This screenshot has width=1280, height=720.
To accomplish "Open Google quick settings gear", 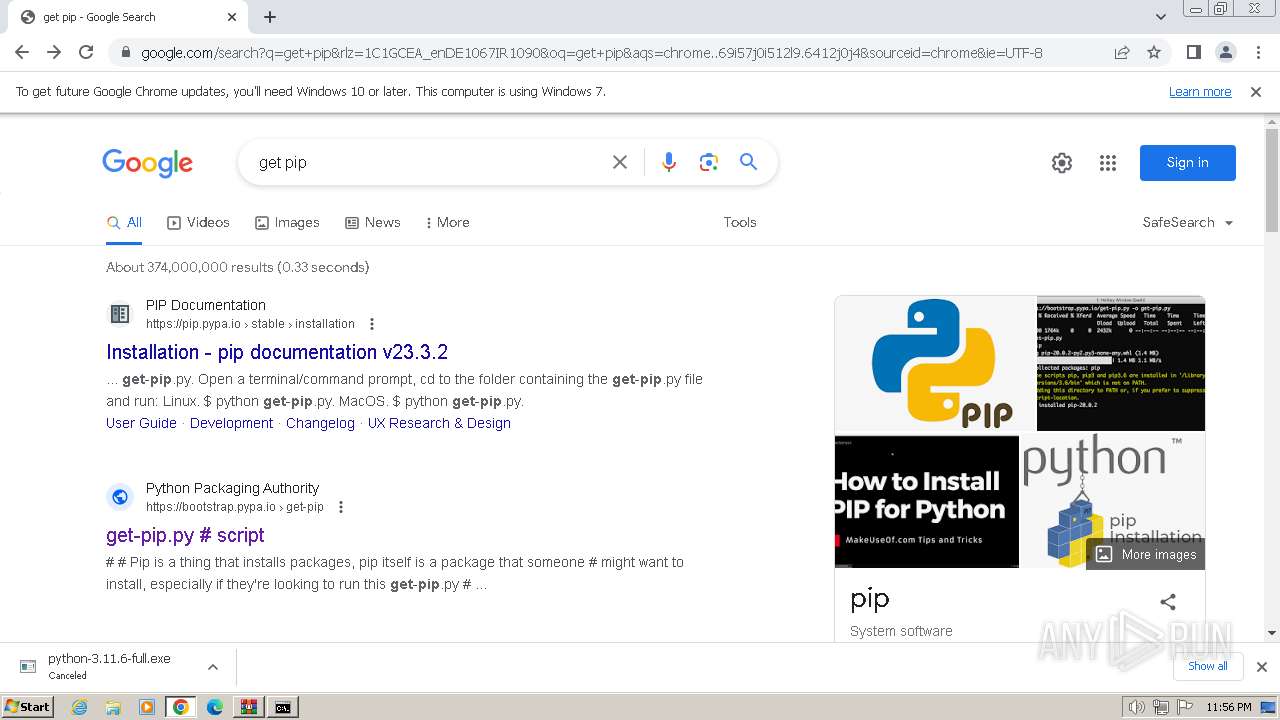I will (x=1062, y=163).
